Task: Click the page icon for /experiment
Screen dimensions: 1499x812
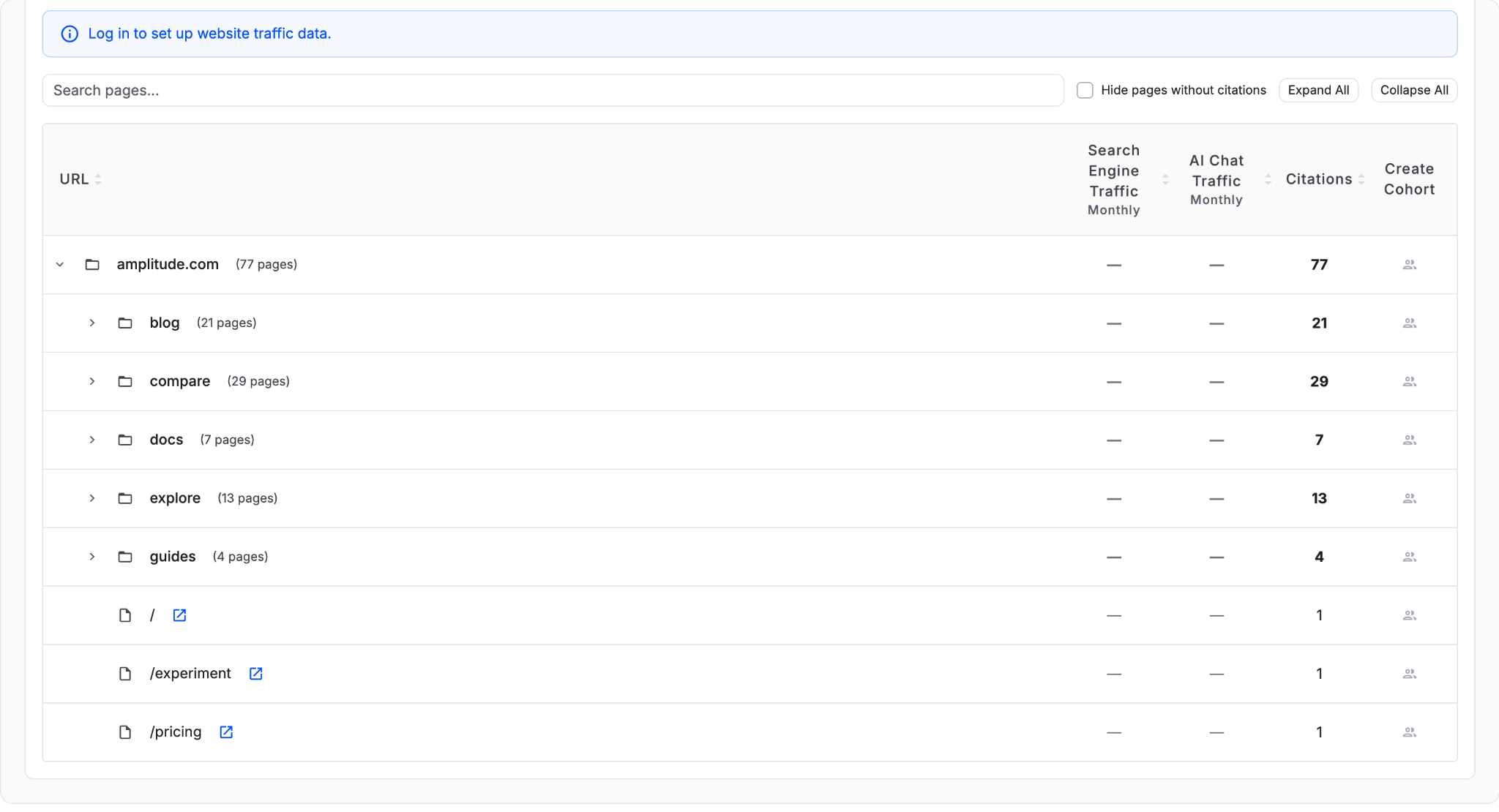Action: pyautogui.click(x=125, y=674)
